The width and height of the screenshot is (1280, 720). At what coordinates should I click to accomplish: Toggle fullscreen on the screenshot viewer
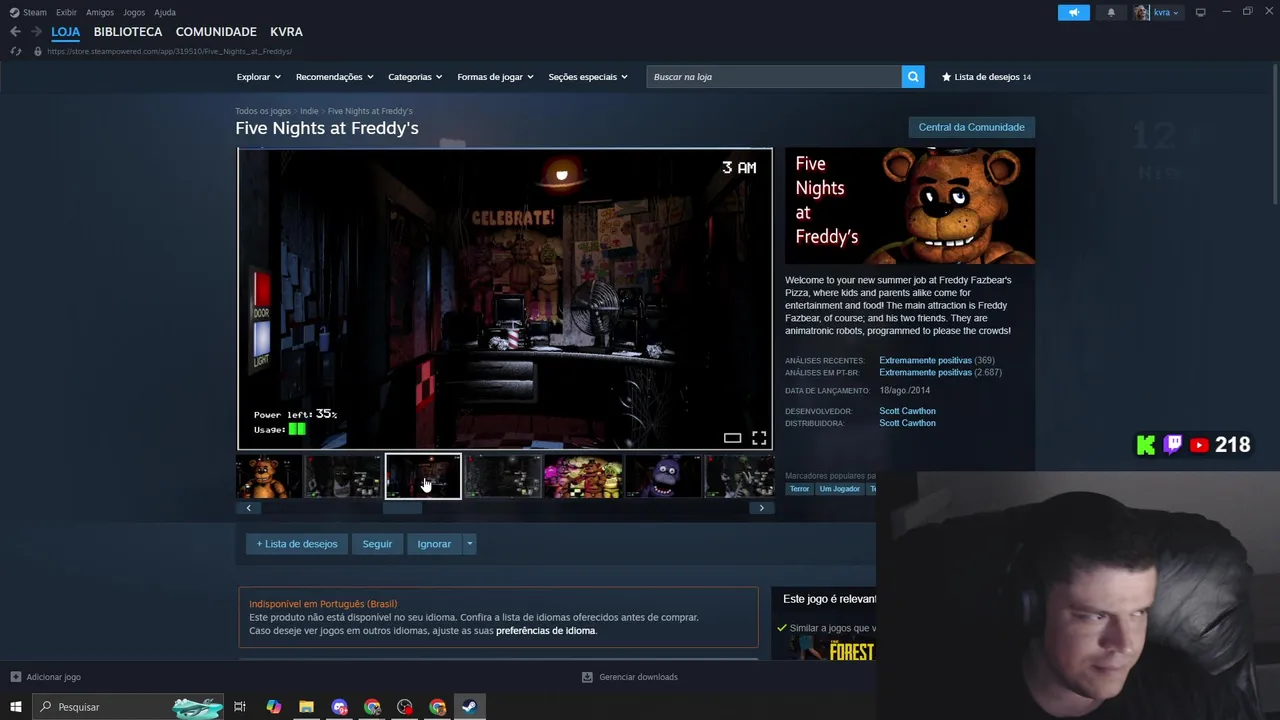coord(759,438)
